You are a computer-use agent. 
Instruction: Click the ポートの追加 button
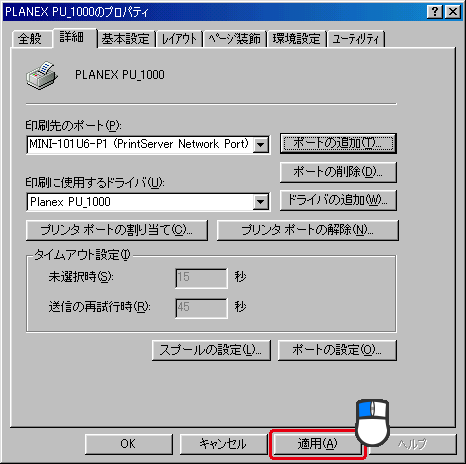coord(338,143)
